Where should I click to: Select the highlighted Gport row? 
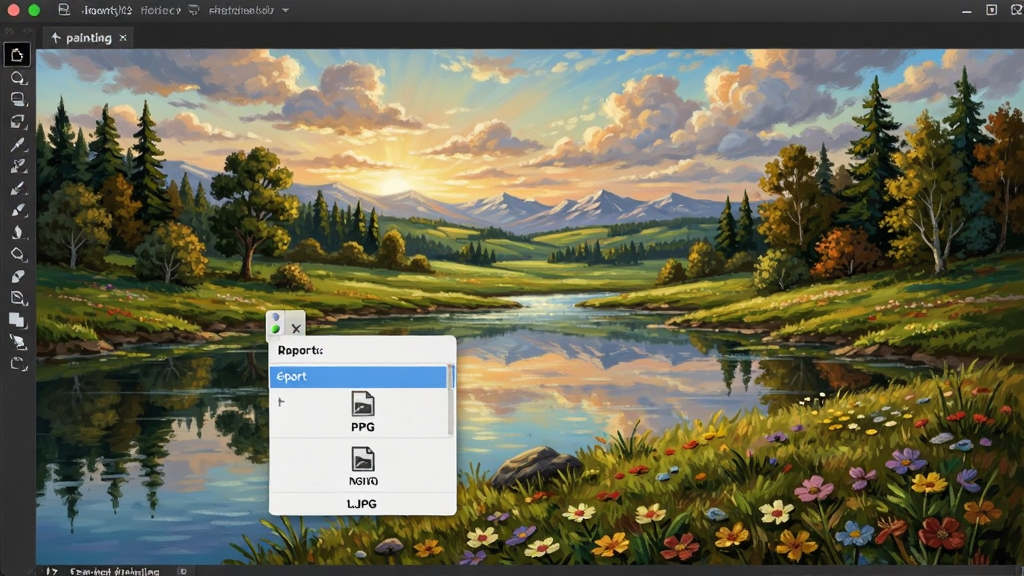pyautogui.click(x=358, y=377)
